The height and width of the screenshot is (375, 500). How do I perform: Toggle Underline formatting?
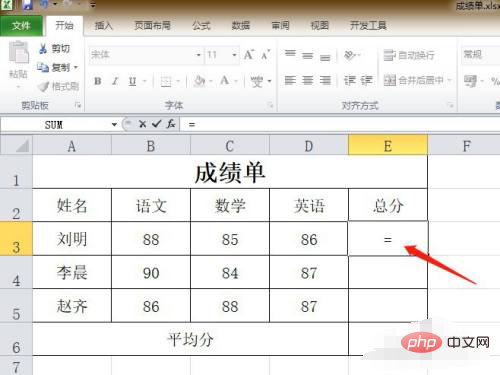[x=132, y=81]
